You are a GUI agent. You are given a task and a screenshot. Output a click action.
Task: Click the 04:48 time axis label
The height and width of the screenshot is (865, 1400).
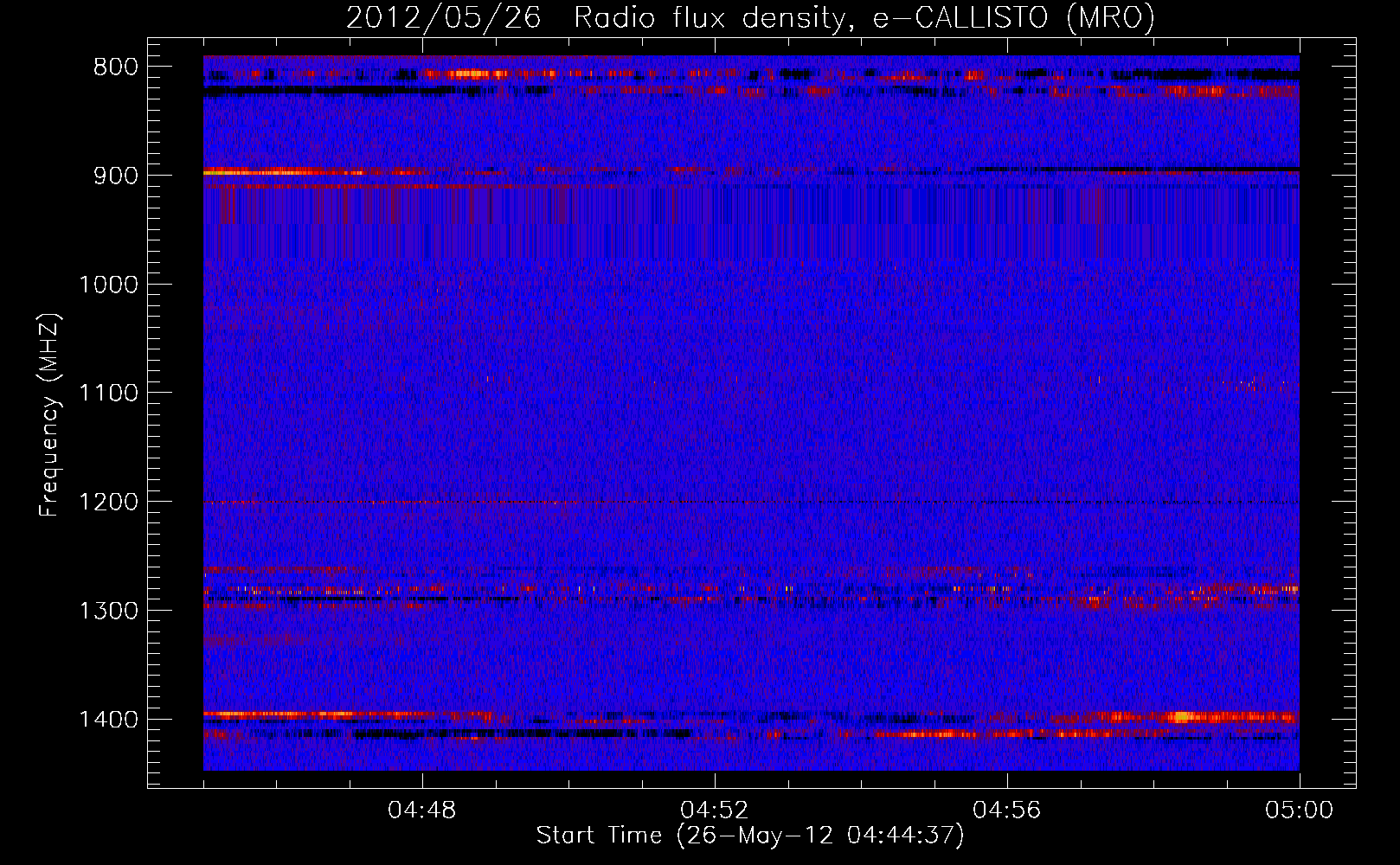[x=422, y=811]
